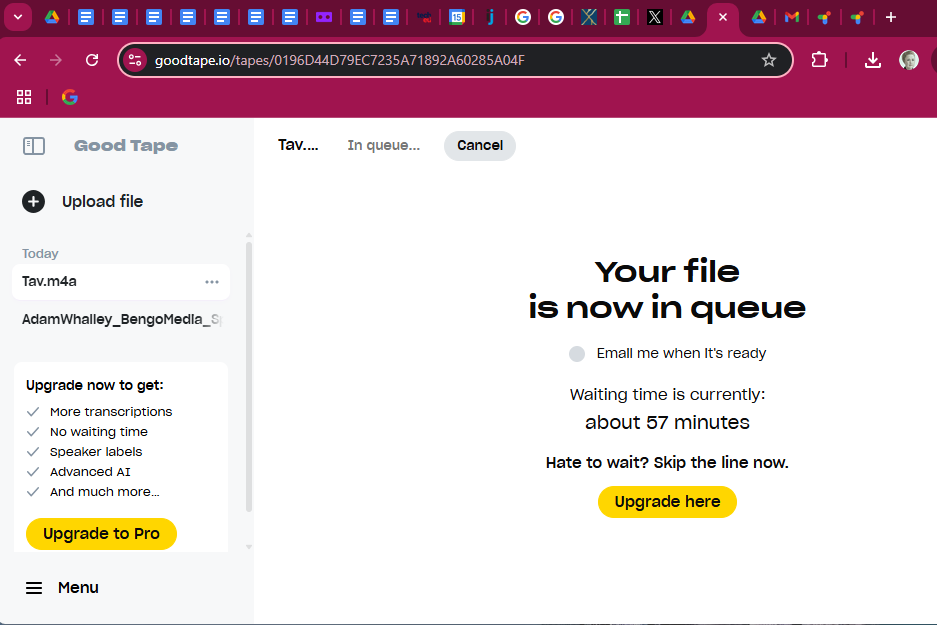
Task: Click Hate to wait? Skip the line now.
Action: point(667,462)
